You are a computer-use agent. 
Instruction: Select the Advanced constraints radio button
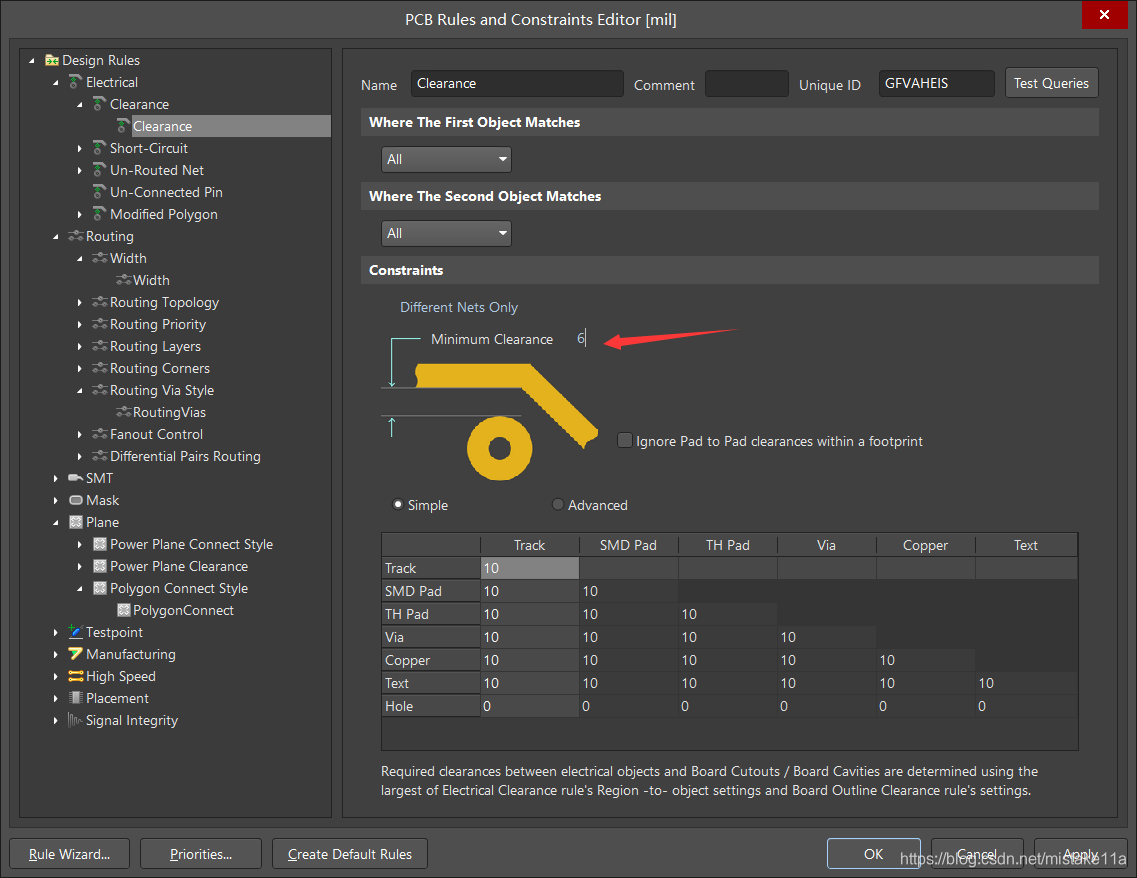point(558,505)
